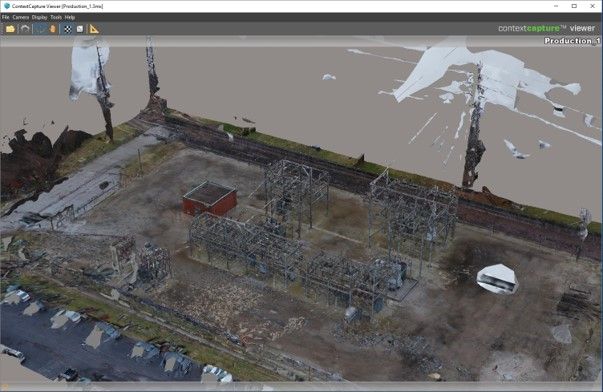Click the ContextCapture app icon in title bar
Screen dimensions: 603x392
click(x=7, y=6)
